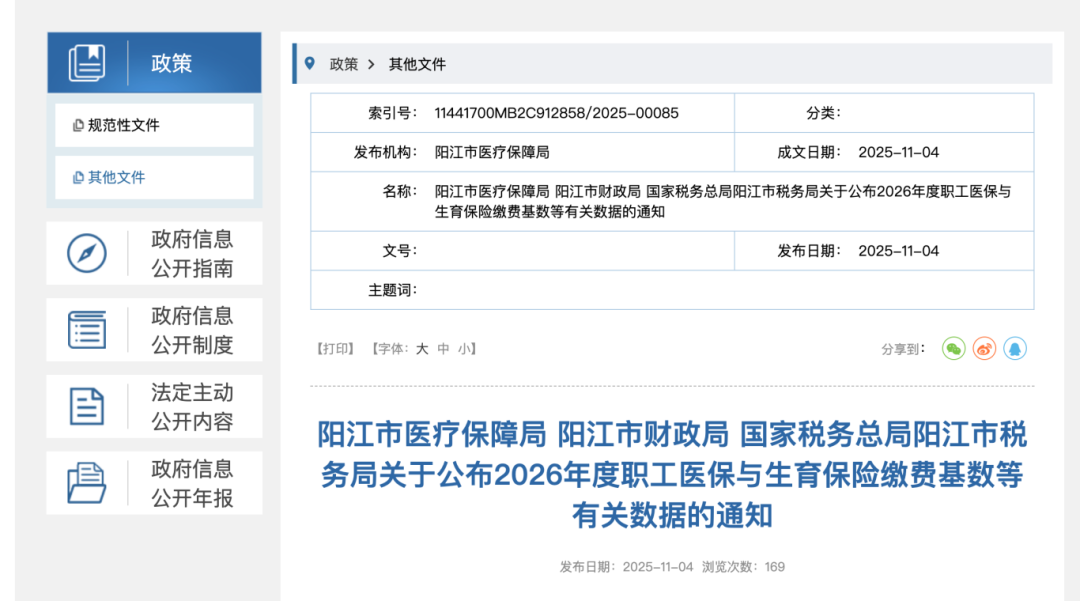Click the document icon beside 法定主动公开内容

88,405
